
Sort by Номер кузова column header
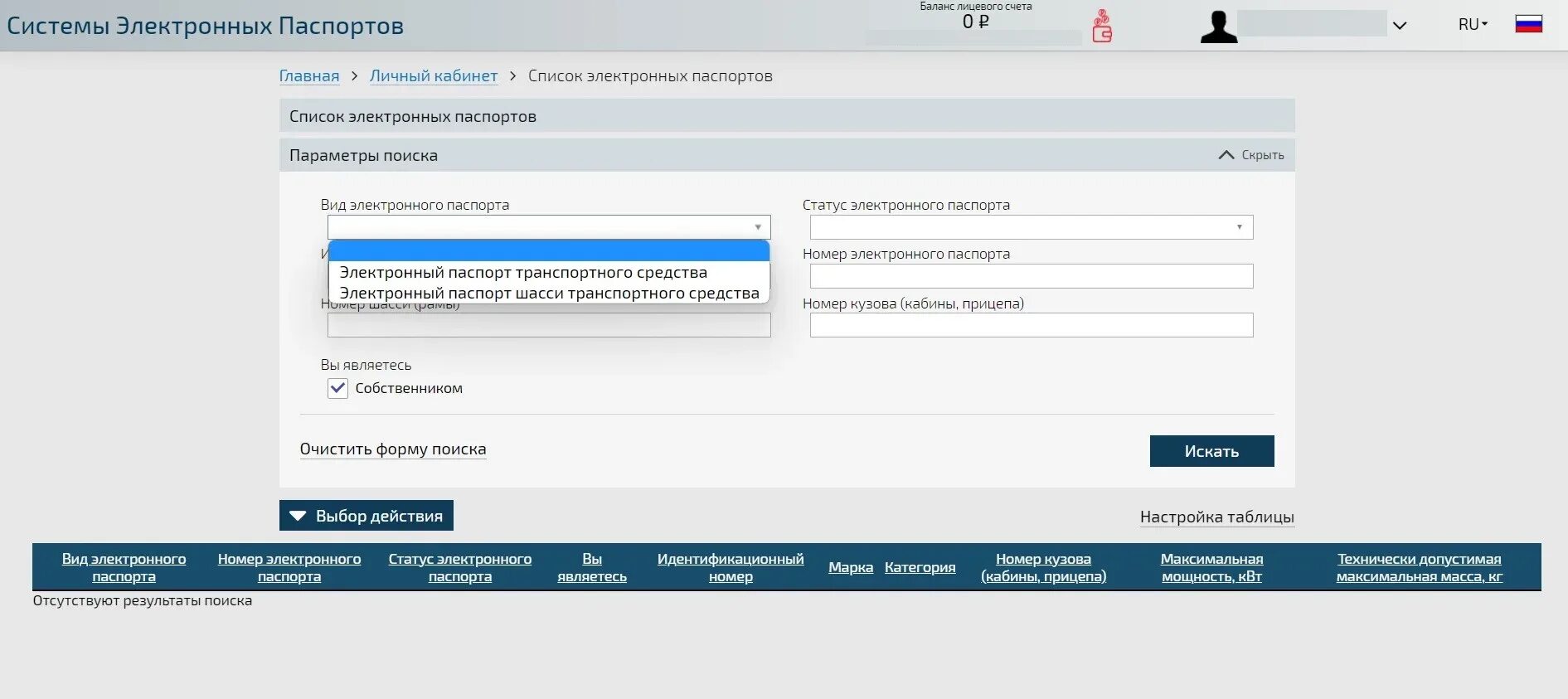pos(1044,567)
